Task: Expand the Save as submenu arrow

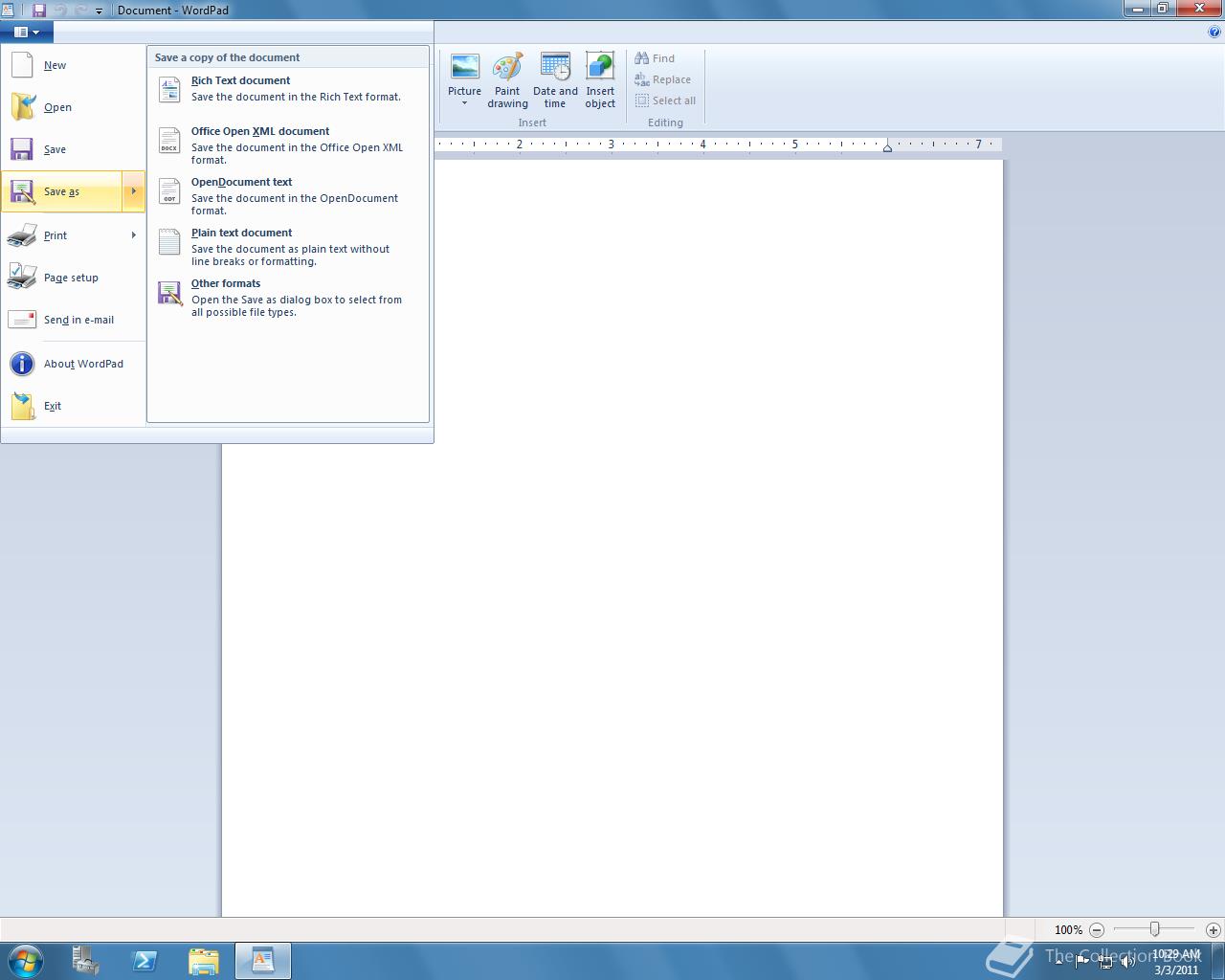Action: (133, 191)
